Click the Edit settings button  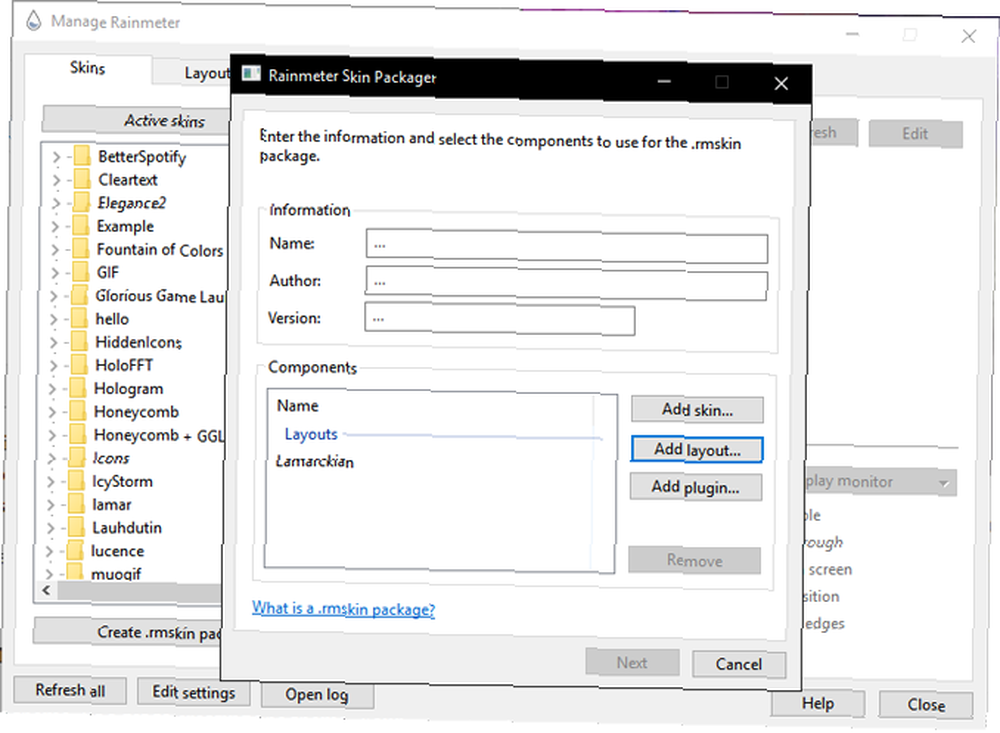click(x=194, y=692)
